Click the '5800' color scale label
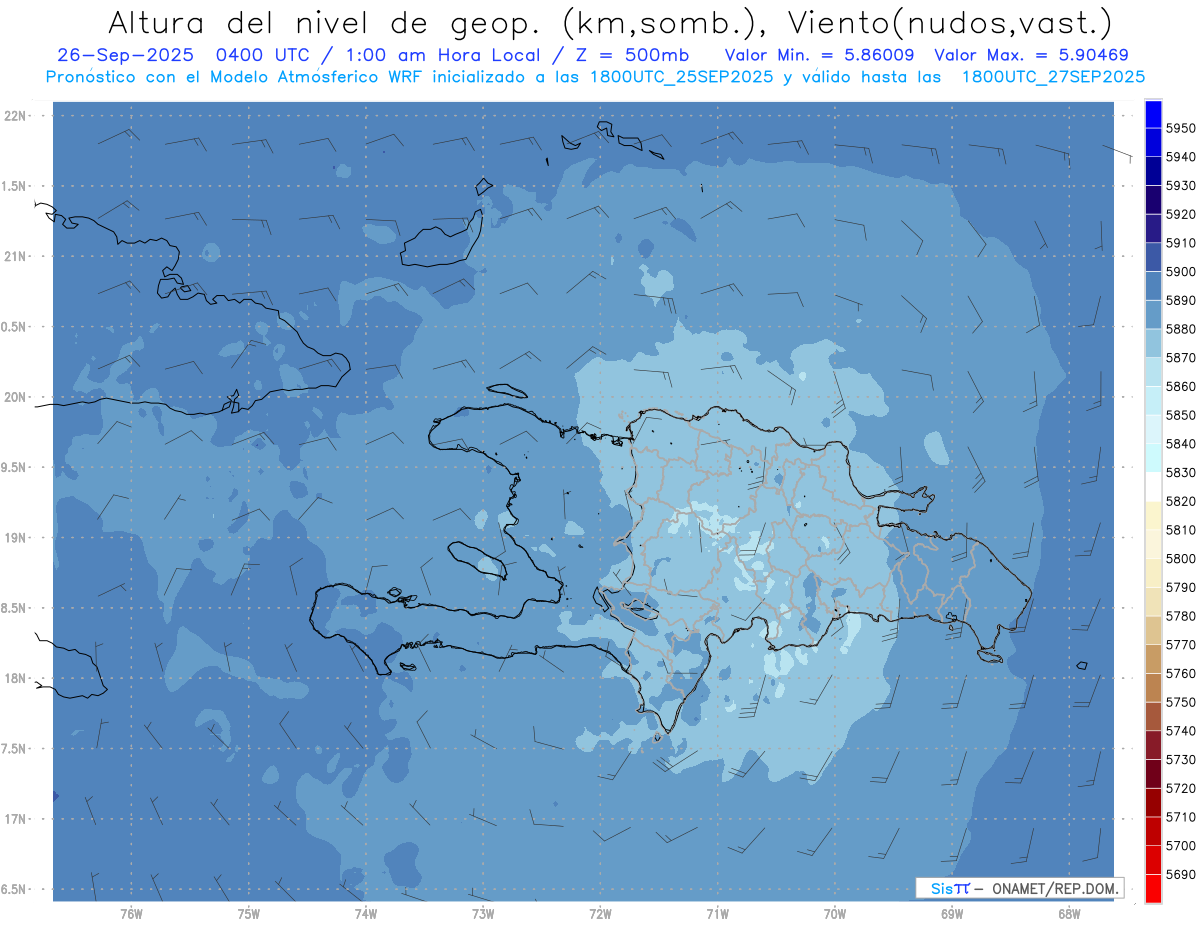1200x927 pixels. (x=1181, y=558)
